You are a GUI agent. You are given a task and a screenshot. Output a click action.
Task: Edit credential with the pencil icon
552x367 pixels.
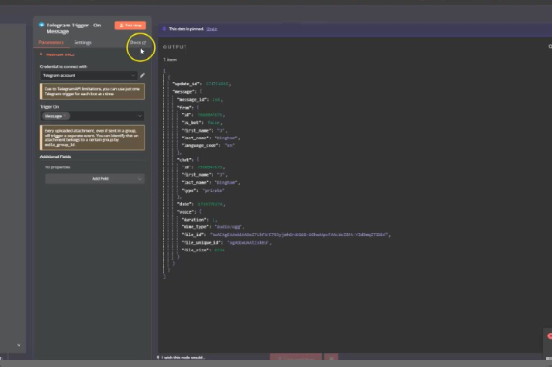click(142, 75)
